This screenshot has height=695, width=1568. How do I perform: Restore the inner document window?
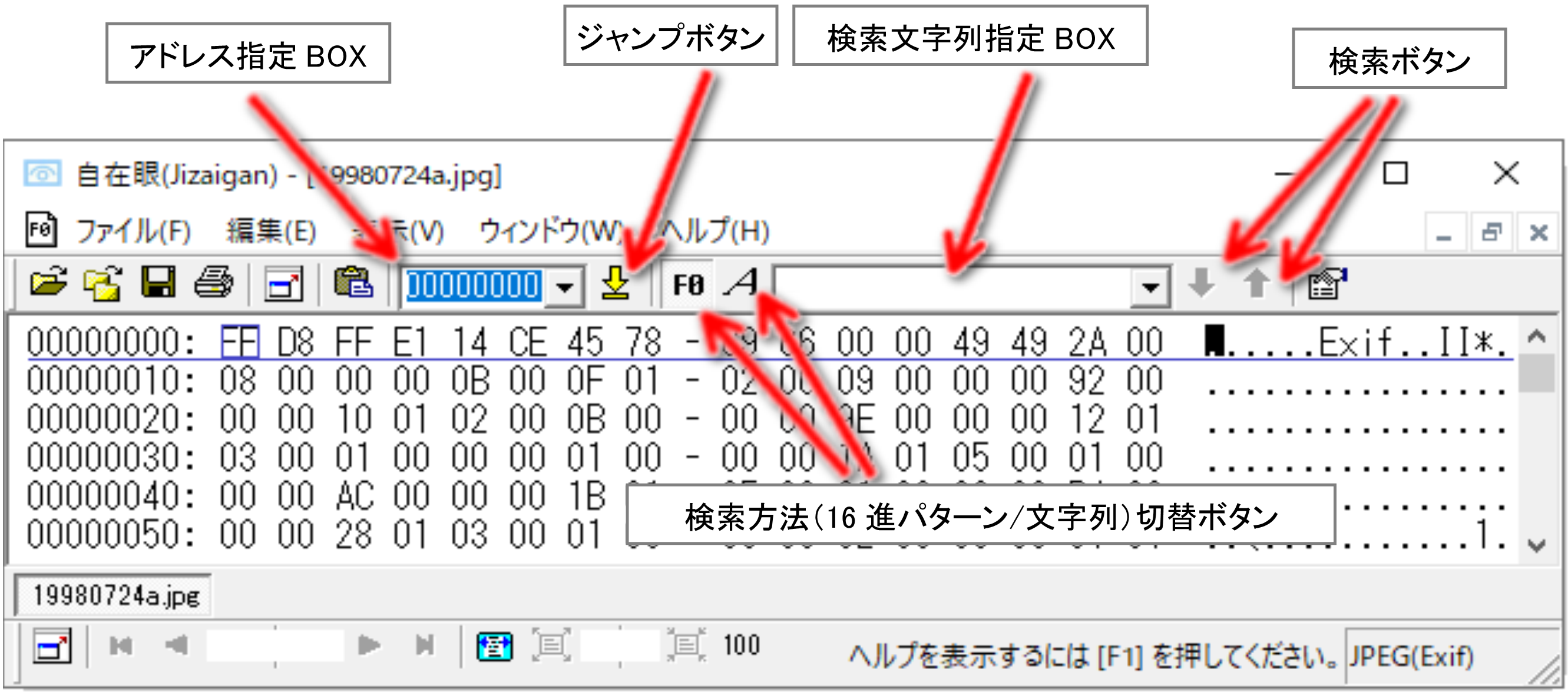(x=1491, y=233)
